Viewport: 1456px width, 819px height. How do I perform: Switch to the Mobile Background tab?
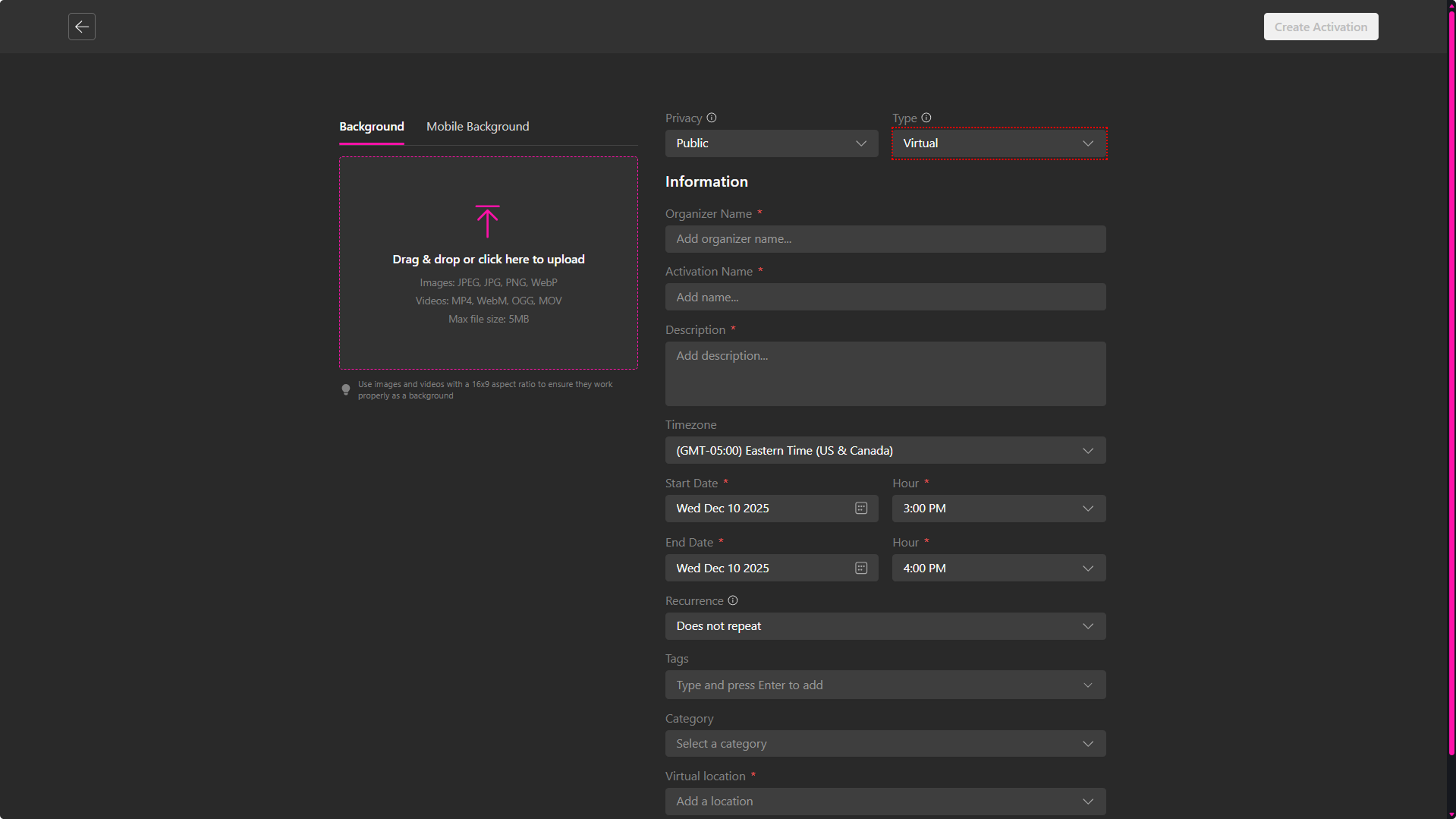[x=477, y=127]
